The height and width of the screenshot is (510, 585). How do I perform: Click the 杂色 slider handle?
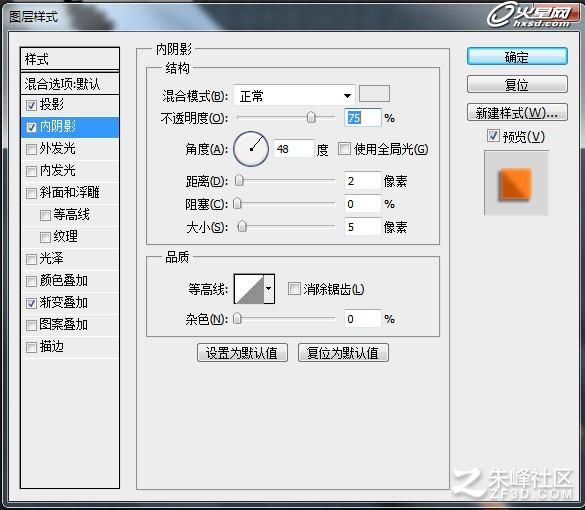click(x=237, y=319)
